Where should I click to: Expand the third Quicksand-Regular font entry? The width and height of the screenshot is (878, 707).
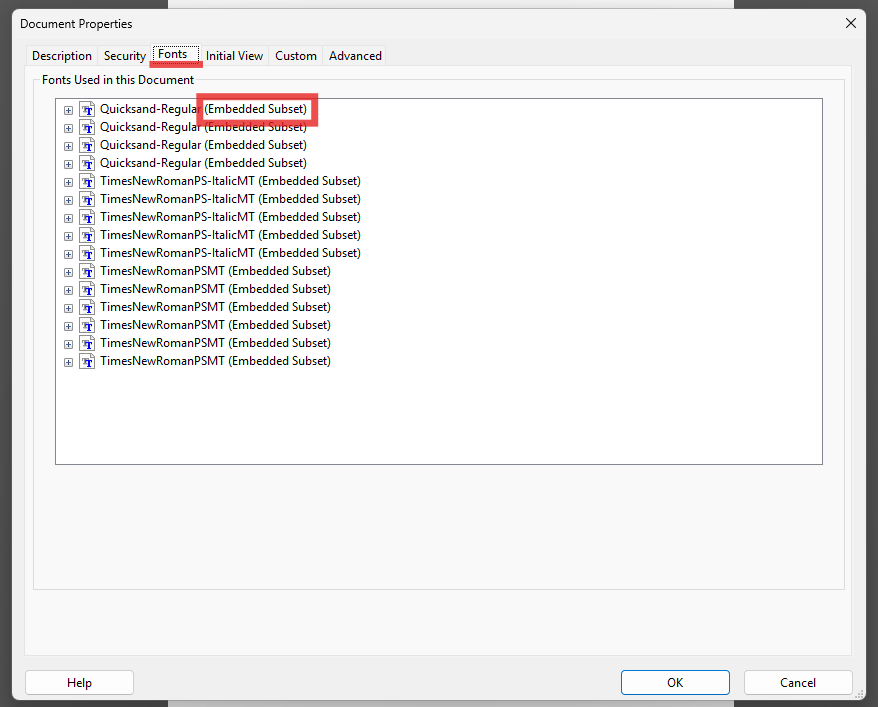click(x=68, y=146)
